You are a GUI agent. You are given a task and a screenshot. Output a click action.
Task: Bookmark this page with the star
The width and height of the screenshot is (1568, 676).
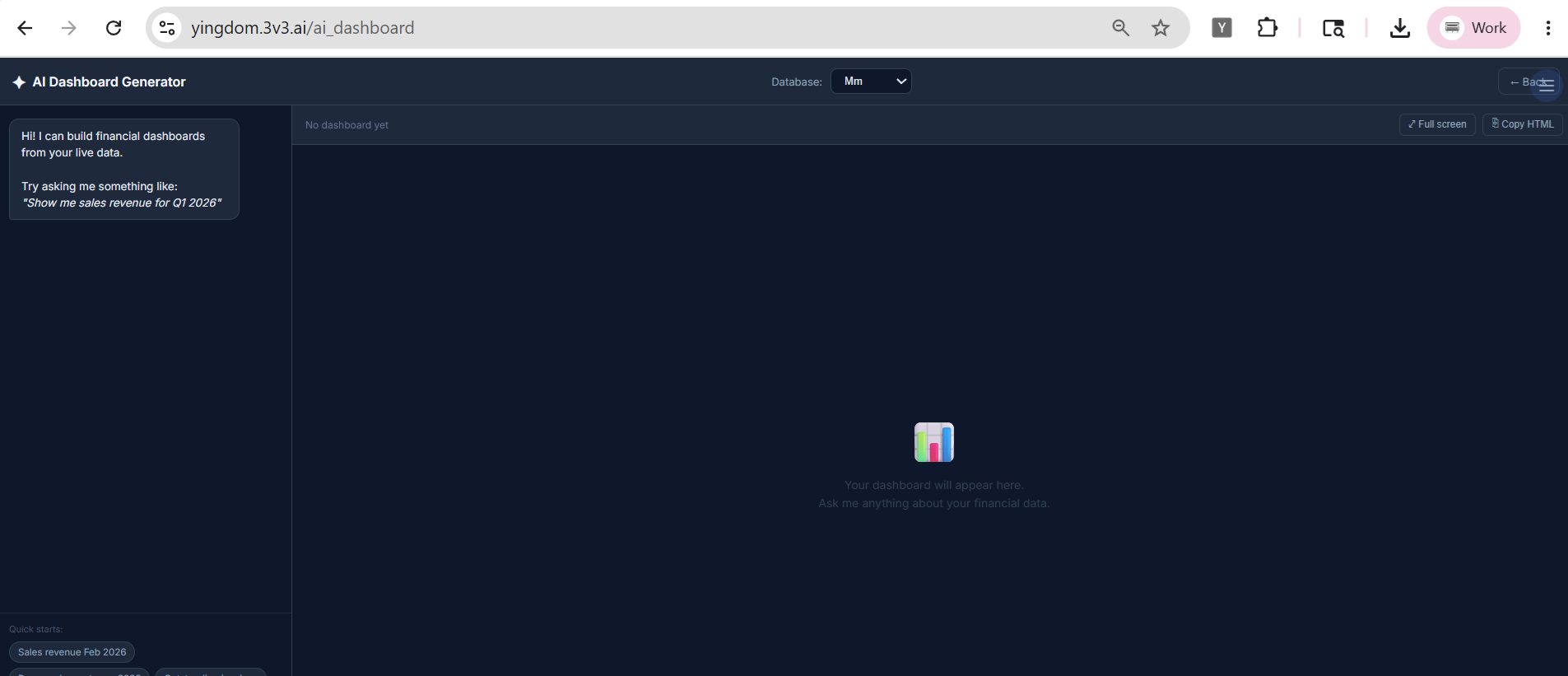(x=1161, y=28)
